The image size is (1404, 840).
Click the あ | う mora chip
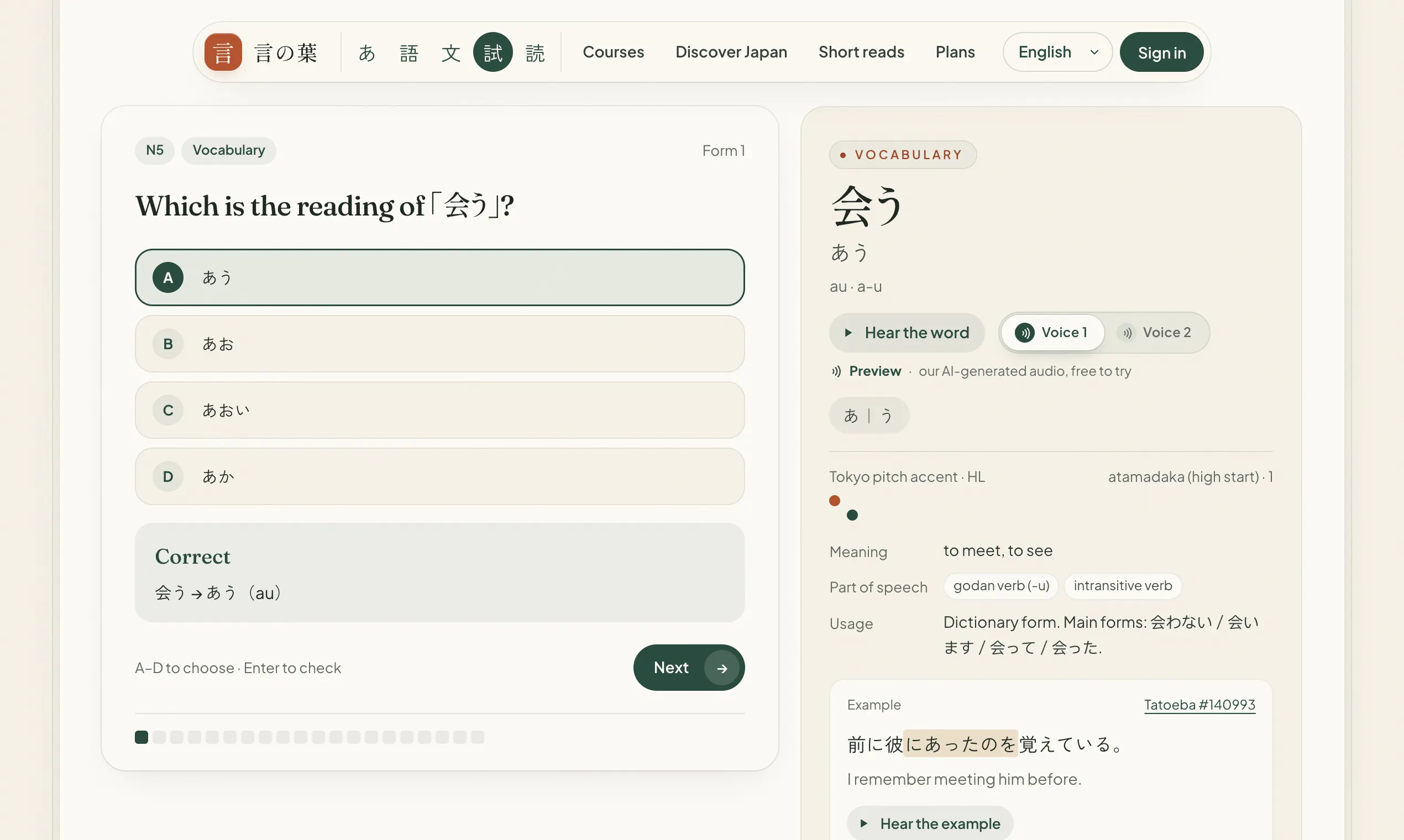pyautogui.click(x=869, y=416)
